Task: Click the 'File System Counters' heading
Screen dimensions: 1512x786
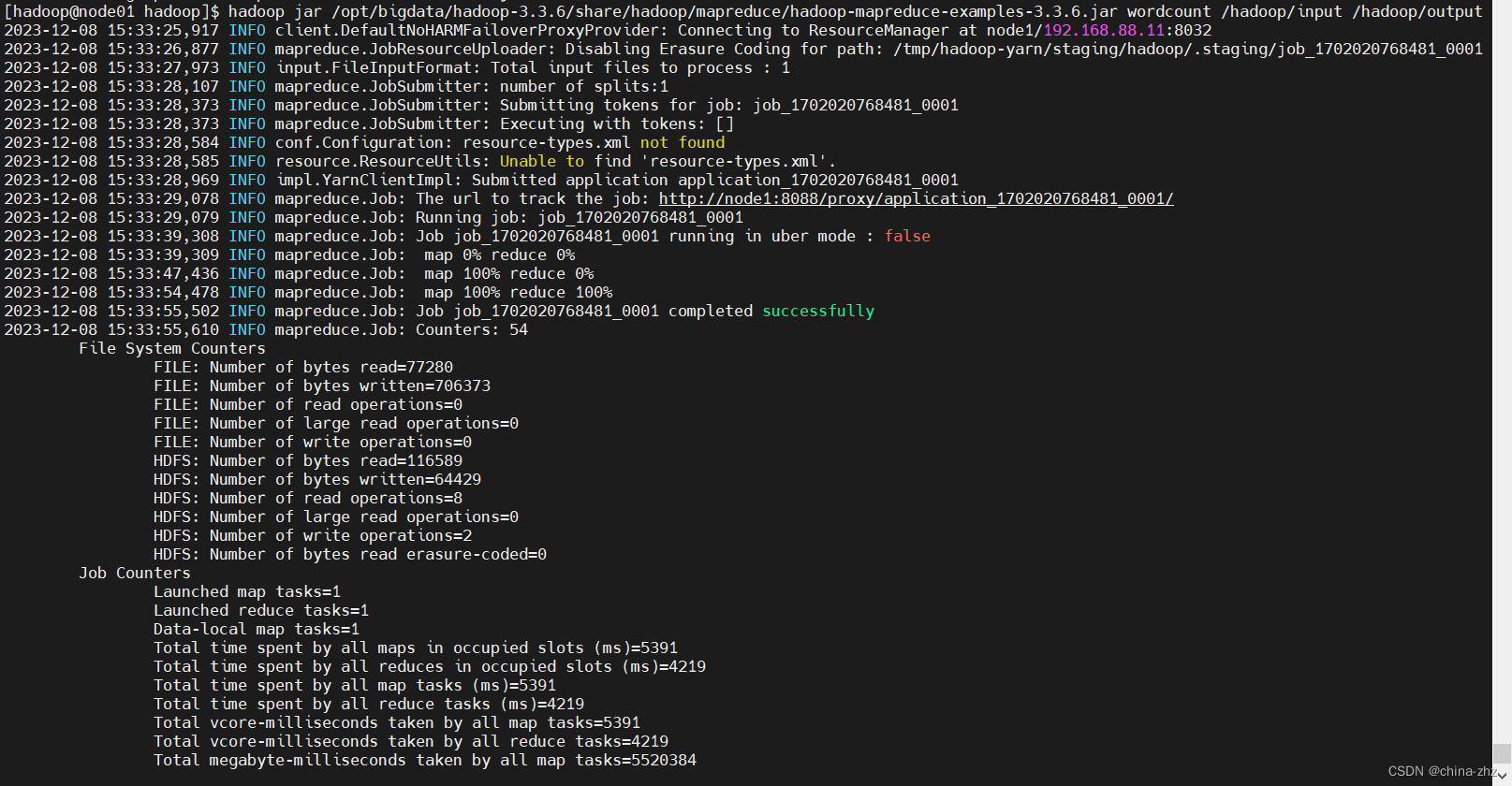Action: (x=172, y=348)
